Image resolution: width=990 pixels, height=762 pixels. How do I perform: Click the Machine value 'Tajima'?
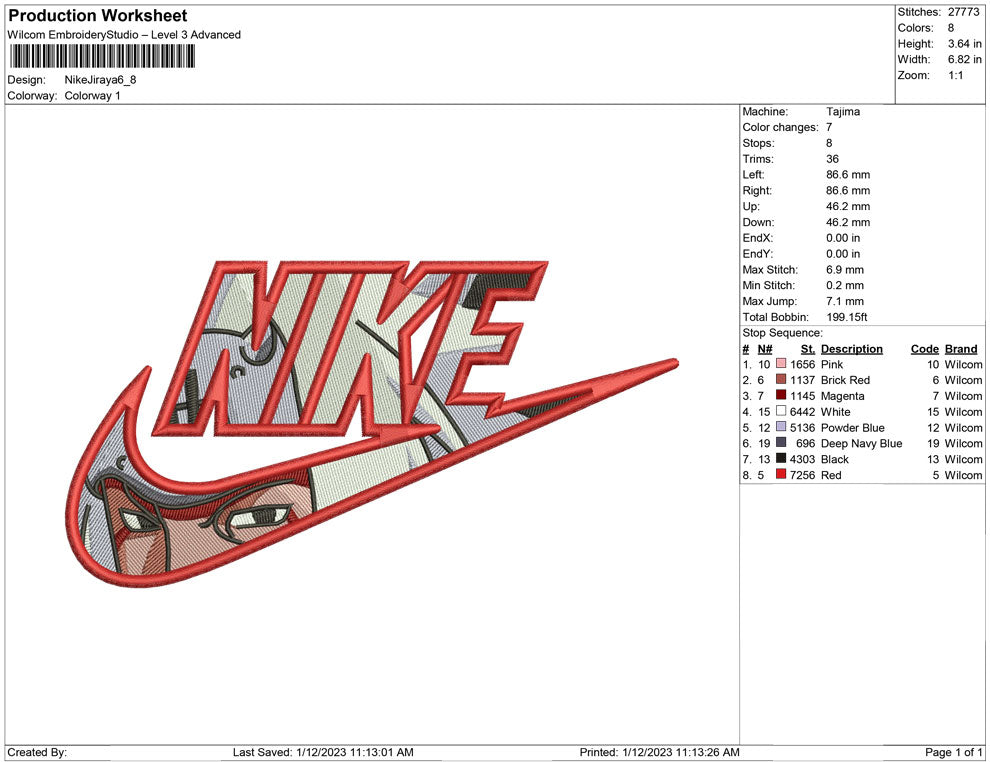(x=843, y=111)
